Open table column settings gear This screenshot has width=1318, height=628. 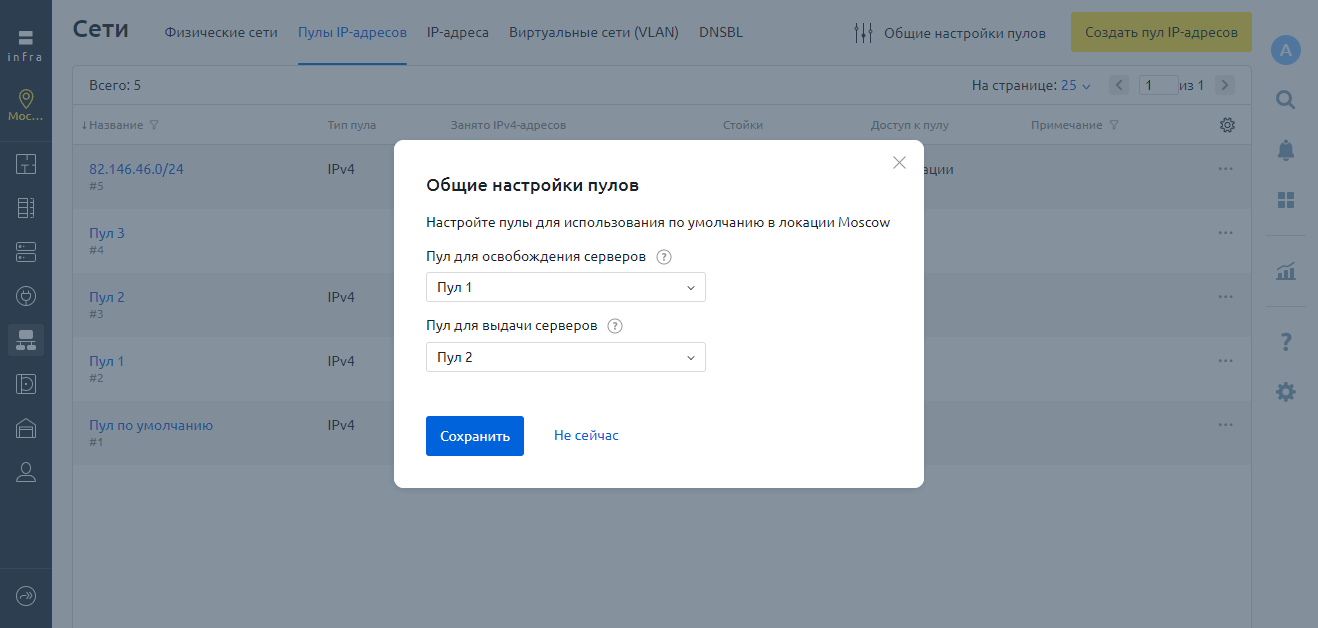pyautogui.click(x=1227, y=125)
